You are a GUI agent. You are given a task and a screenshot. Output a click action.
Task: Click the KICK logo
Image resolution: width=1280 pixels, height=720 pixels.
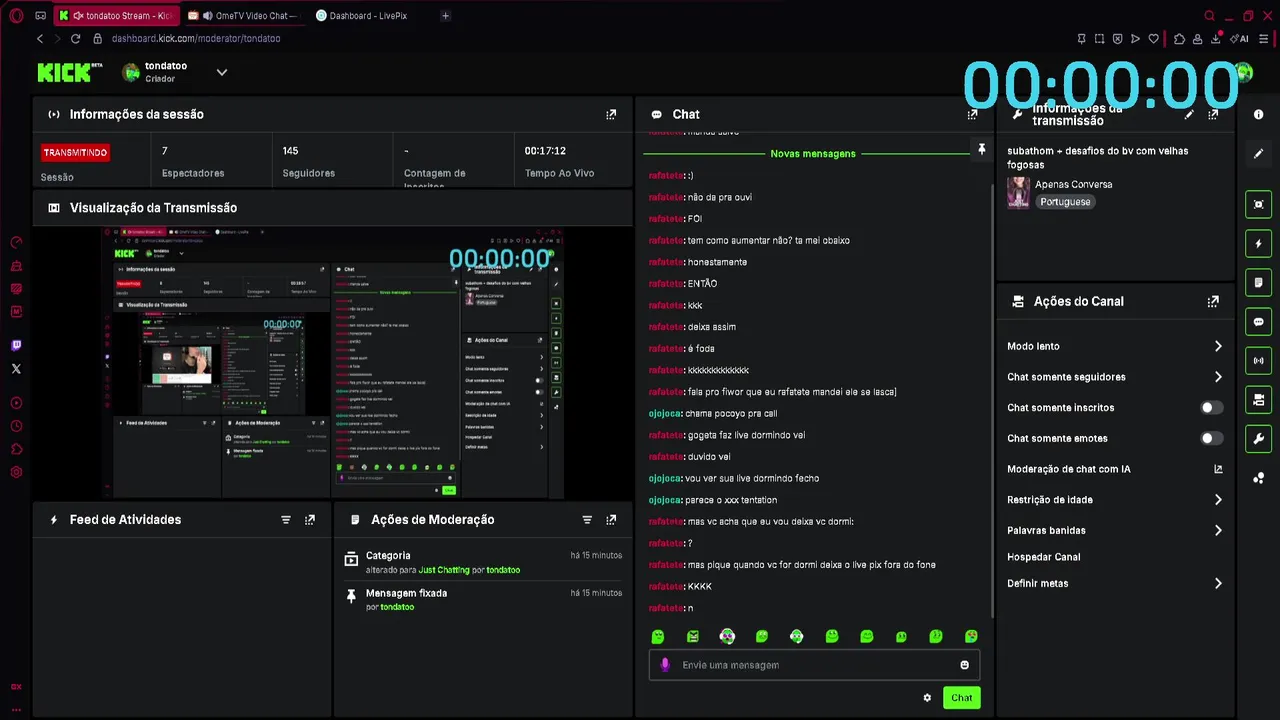pyautogui.click(x=70, y=72)
